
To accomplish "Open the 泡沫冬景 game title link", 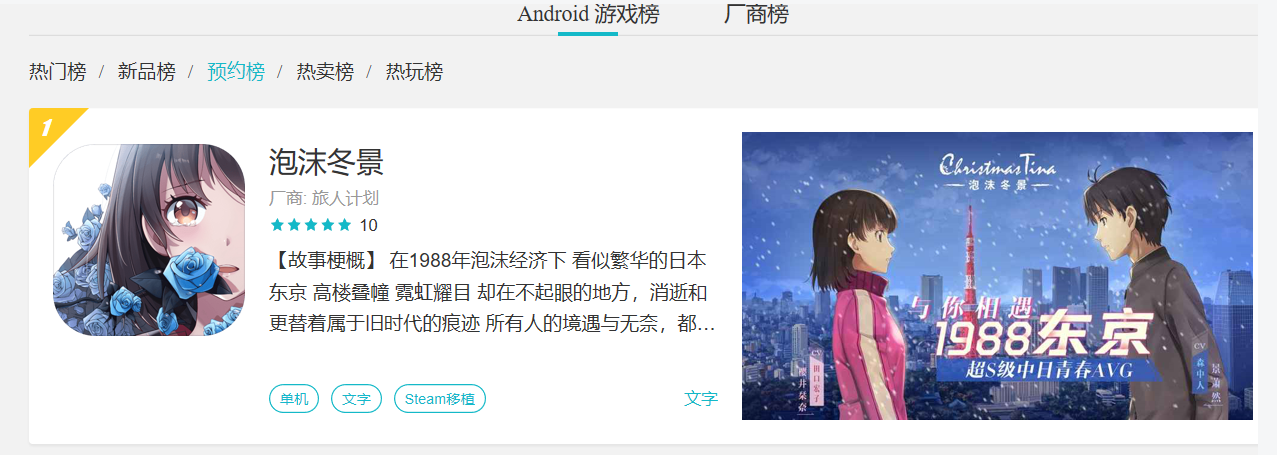I will pos(327,162).
